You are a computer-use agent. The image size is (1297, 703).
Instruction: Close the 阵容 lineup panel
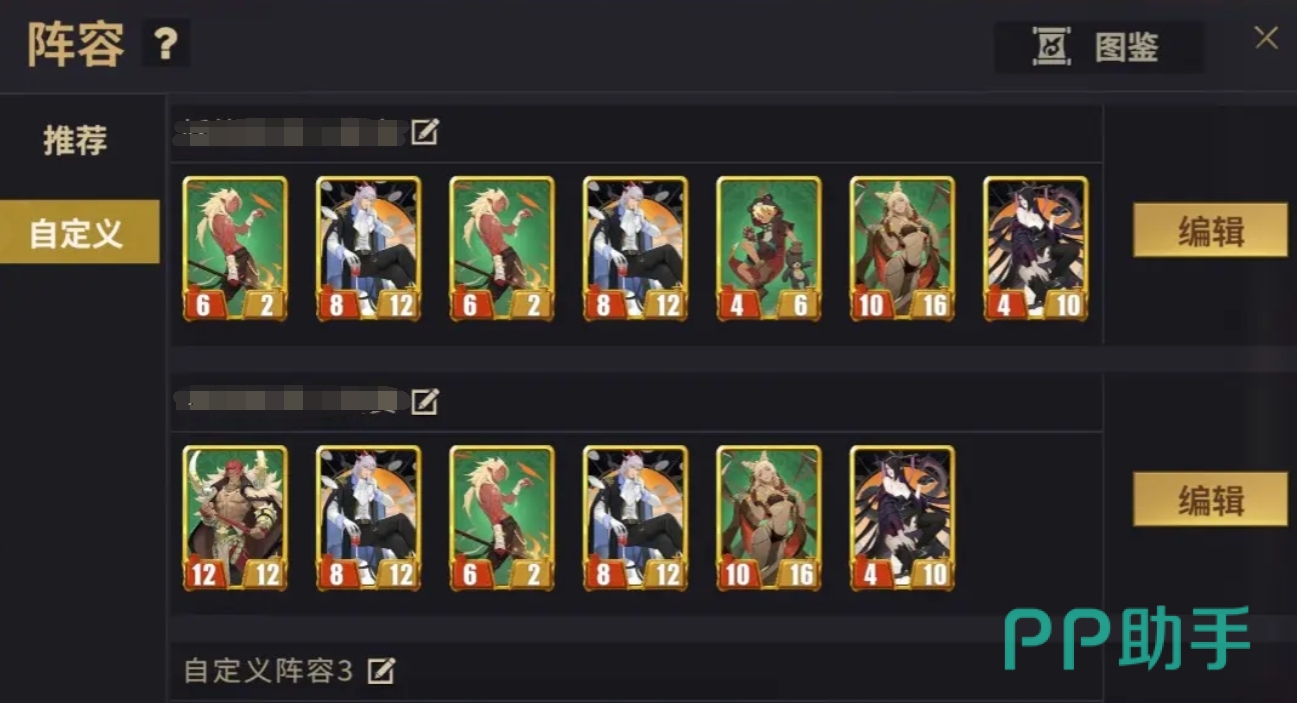point(1266,38)
